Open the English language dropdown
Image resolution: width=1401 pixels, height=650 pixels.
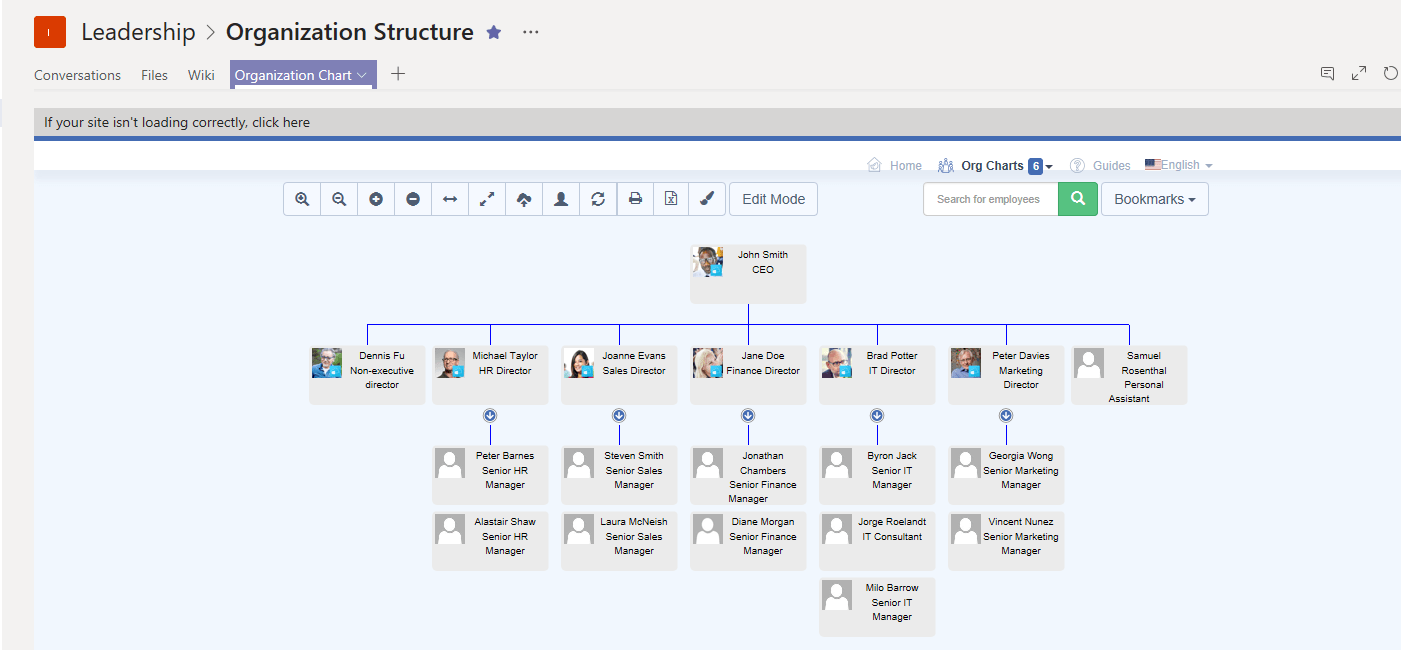click(x=1179, y=165)
